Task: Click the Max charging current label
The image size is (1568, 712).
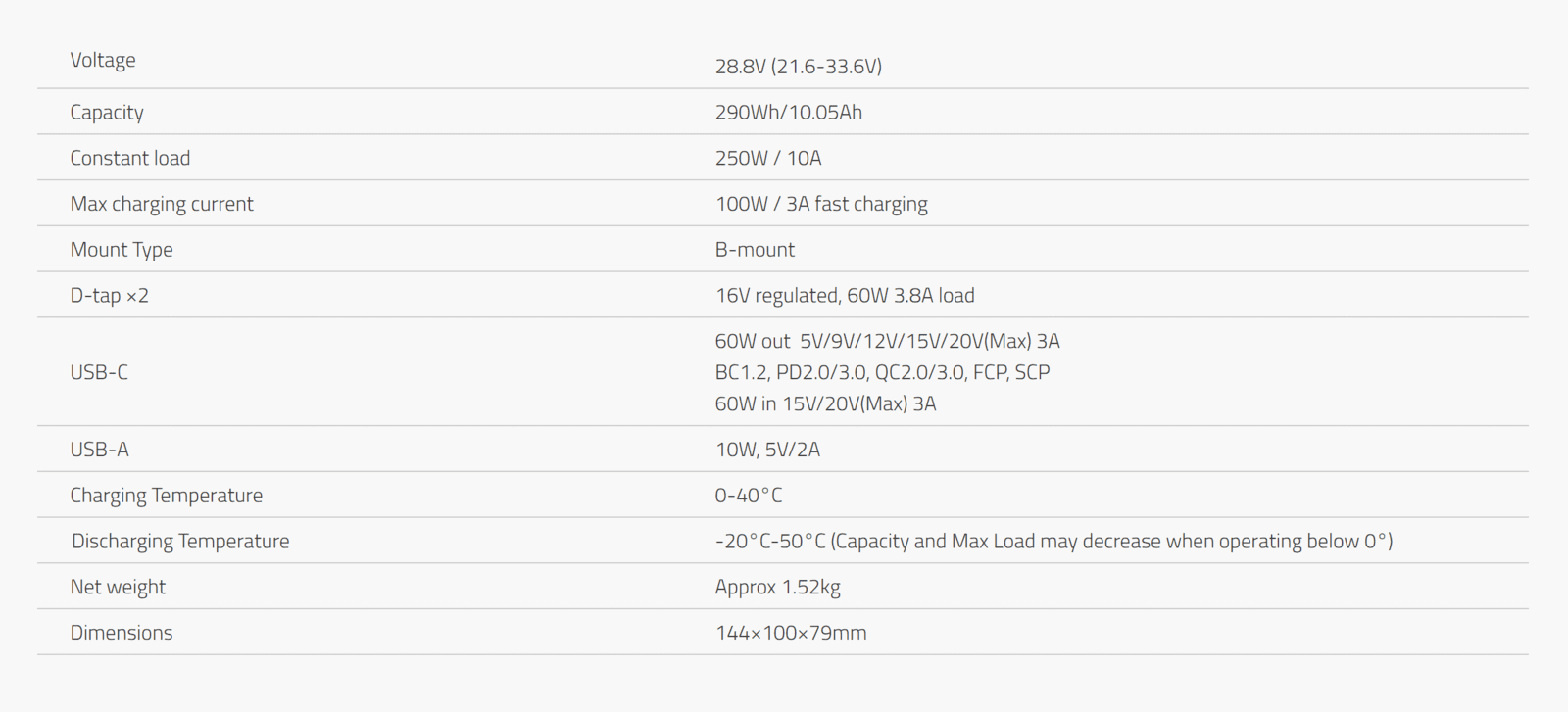Action: (162, 204)
